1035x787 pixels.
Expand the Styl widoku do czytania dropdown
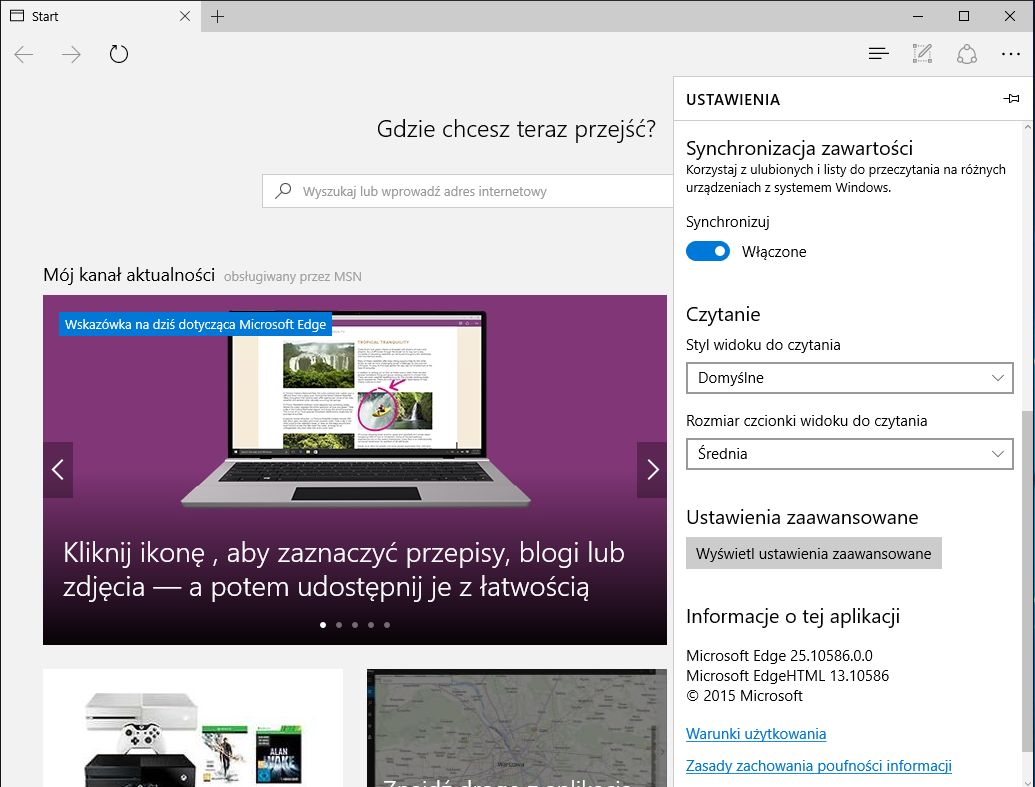point(850,378)
